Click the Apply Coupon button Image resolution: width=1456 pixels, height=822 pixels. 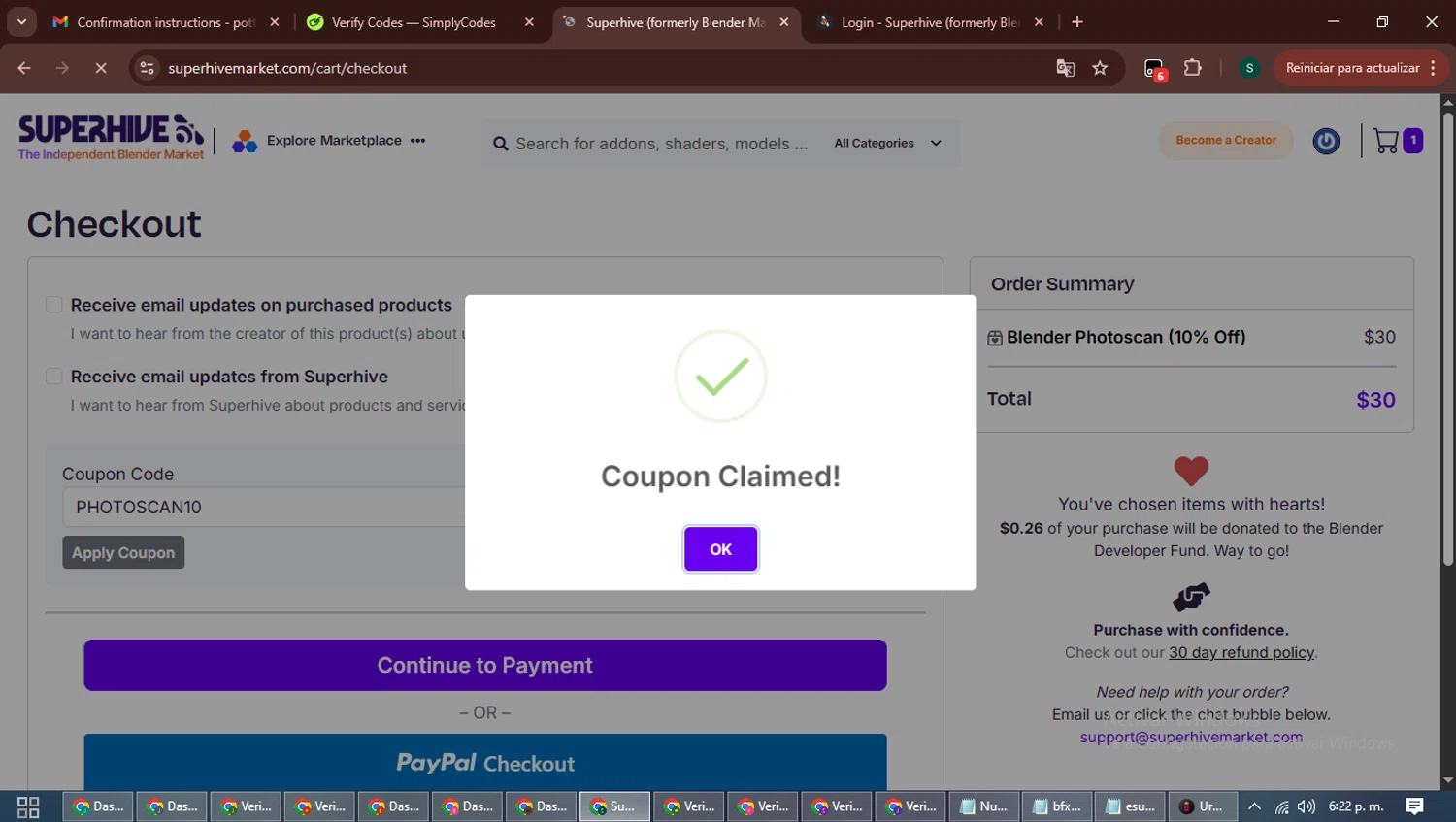[123, 552]
